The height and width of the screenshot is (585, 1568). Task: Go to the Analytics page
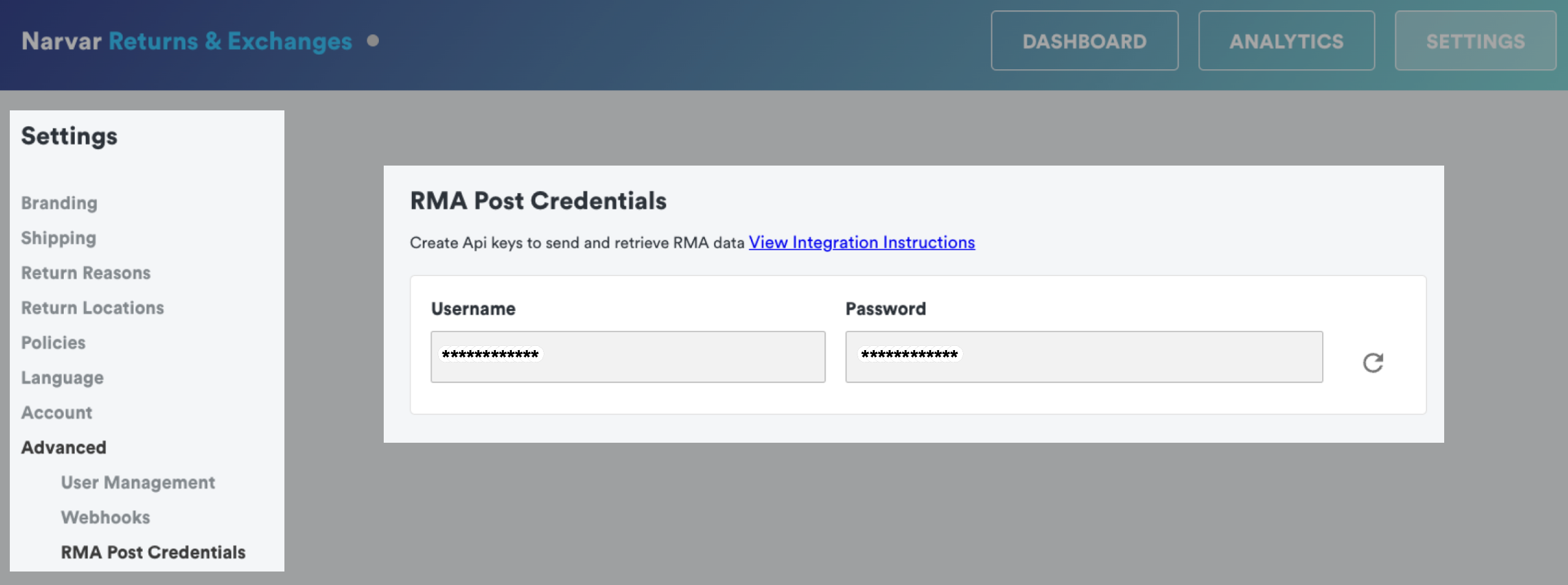tap(1286, 41)
